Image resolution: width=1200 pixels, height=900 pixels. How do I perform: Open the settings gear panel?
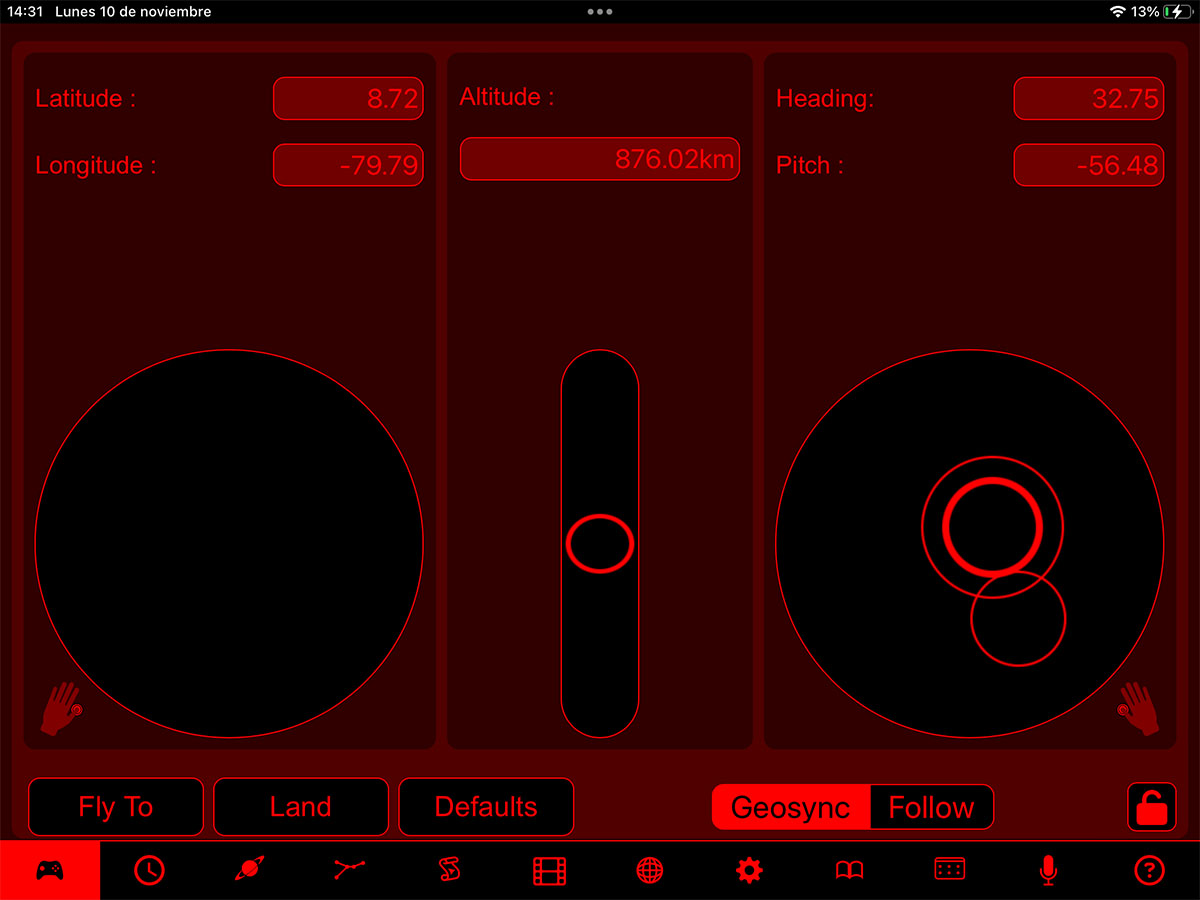pyautogui.click(x=749, y=869)
